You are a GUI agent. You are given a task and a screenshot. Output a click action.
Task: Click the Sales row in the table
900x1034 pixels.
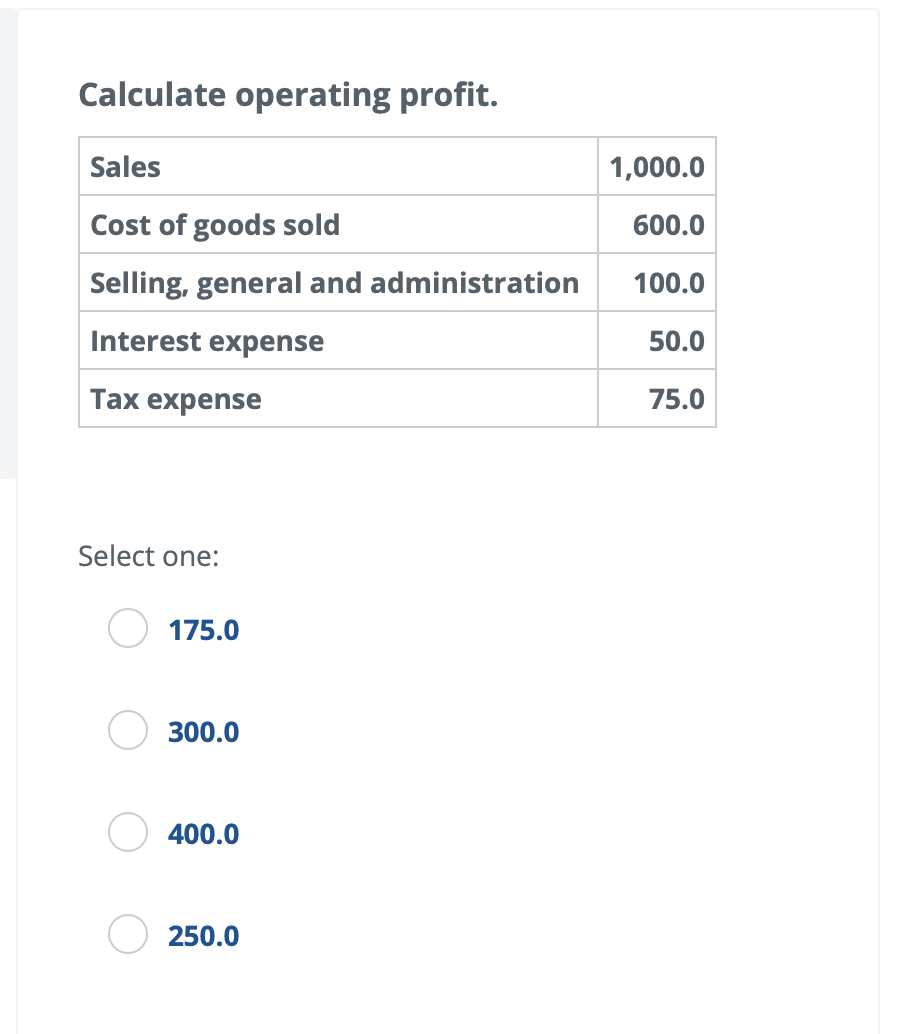tap(300, 167)
